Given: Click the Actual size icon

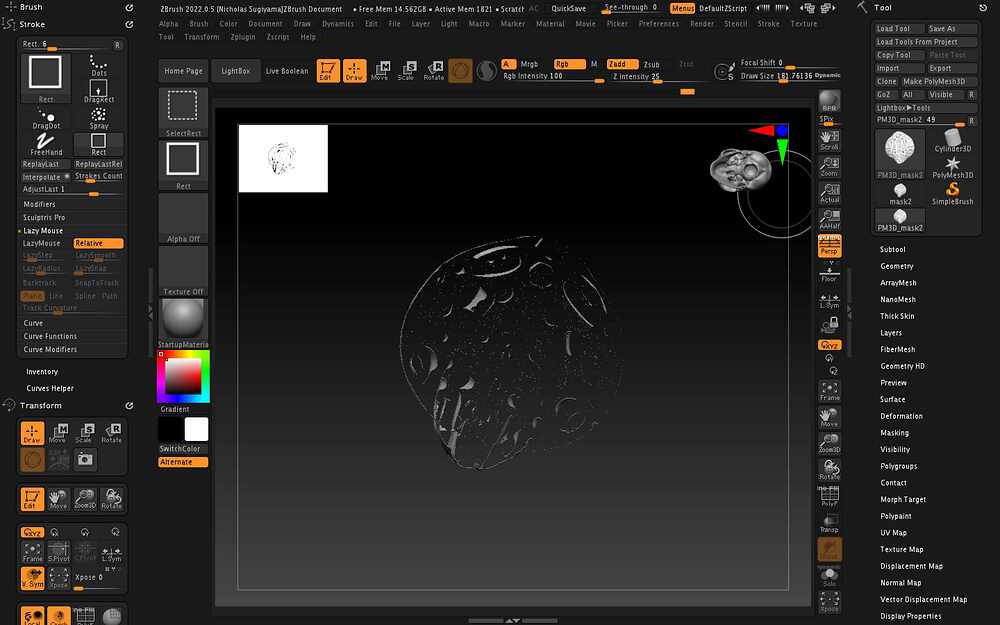Looking at the screenshot, I should tap(829, 193).
